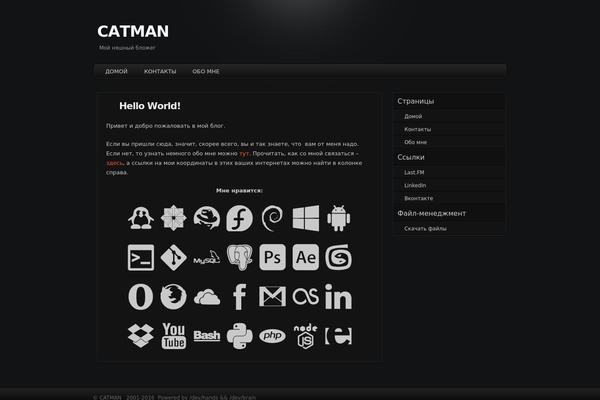Click the Страницы sidebar heading
The image size is (600, 400).
[416, 101]
